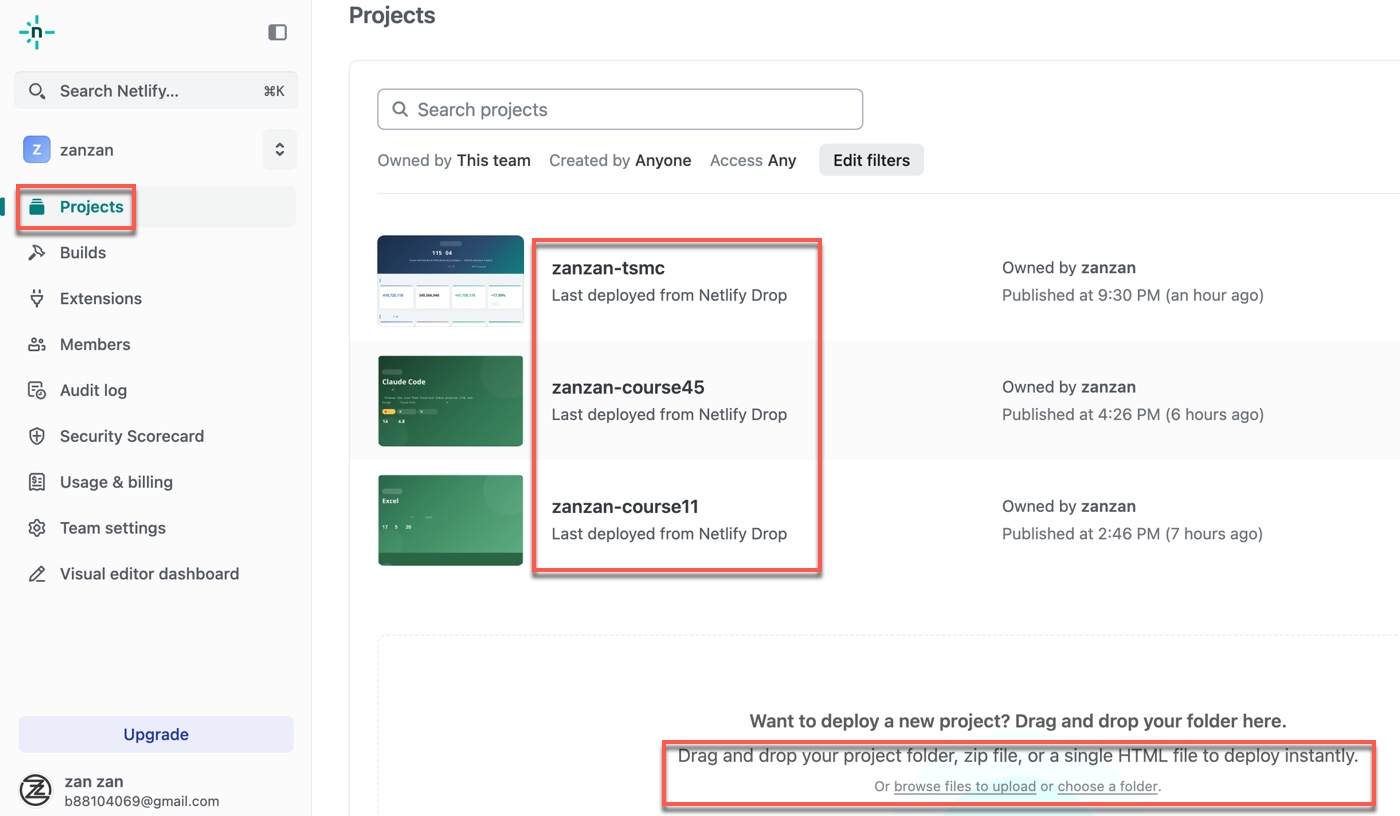Click the Visual editor pencil icon

click(x=37, y=574)
